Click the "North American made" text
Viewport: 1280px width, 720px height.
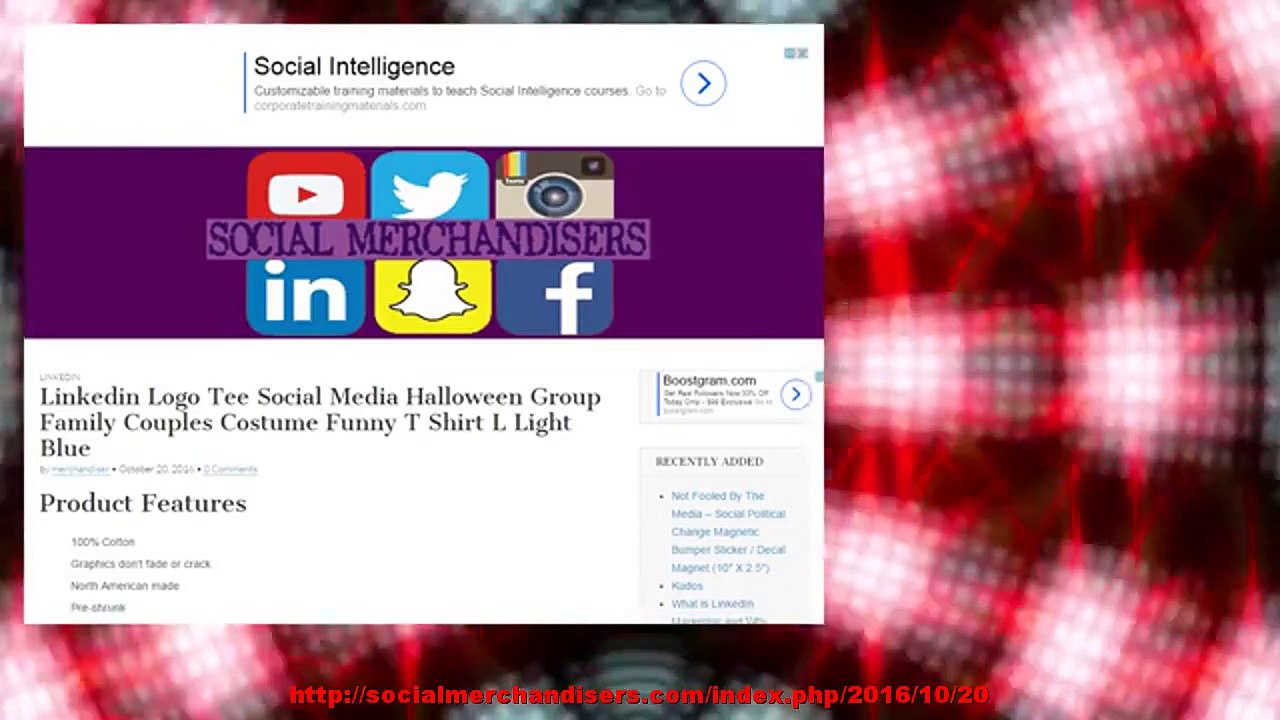pos(125,586)
